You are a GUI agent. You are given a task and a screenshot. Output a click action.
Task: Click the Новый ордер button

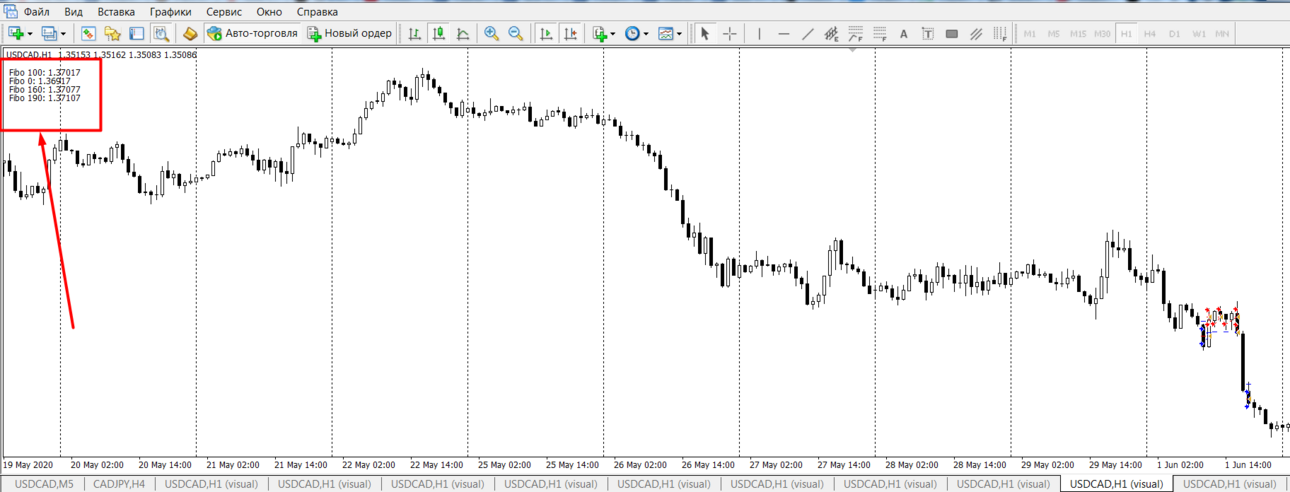pos(350,33)
